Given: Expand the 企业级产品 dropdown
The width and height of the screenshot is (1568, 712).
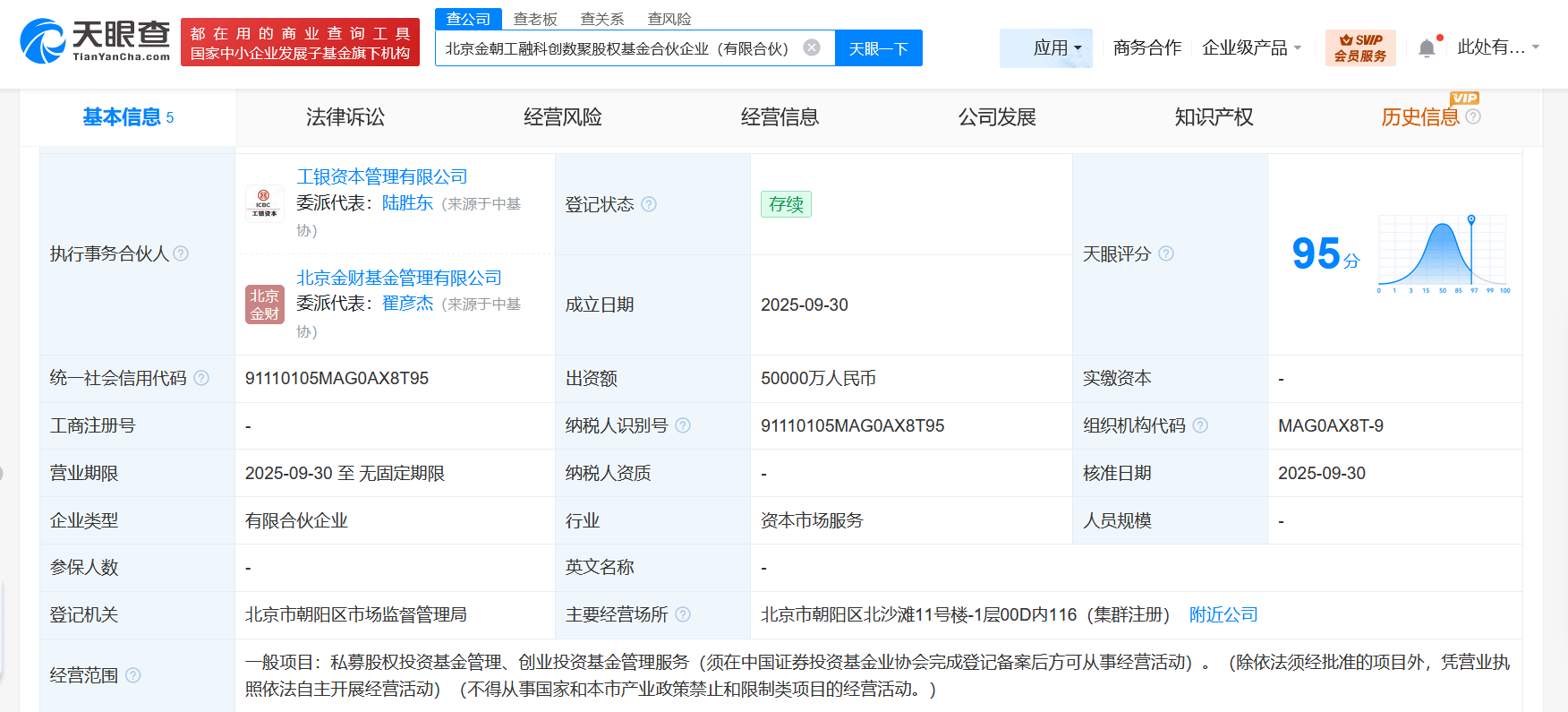Looking at the screenshot, I should tap(1251, 48).
